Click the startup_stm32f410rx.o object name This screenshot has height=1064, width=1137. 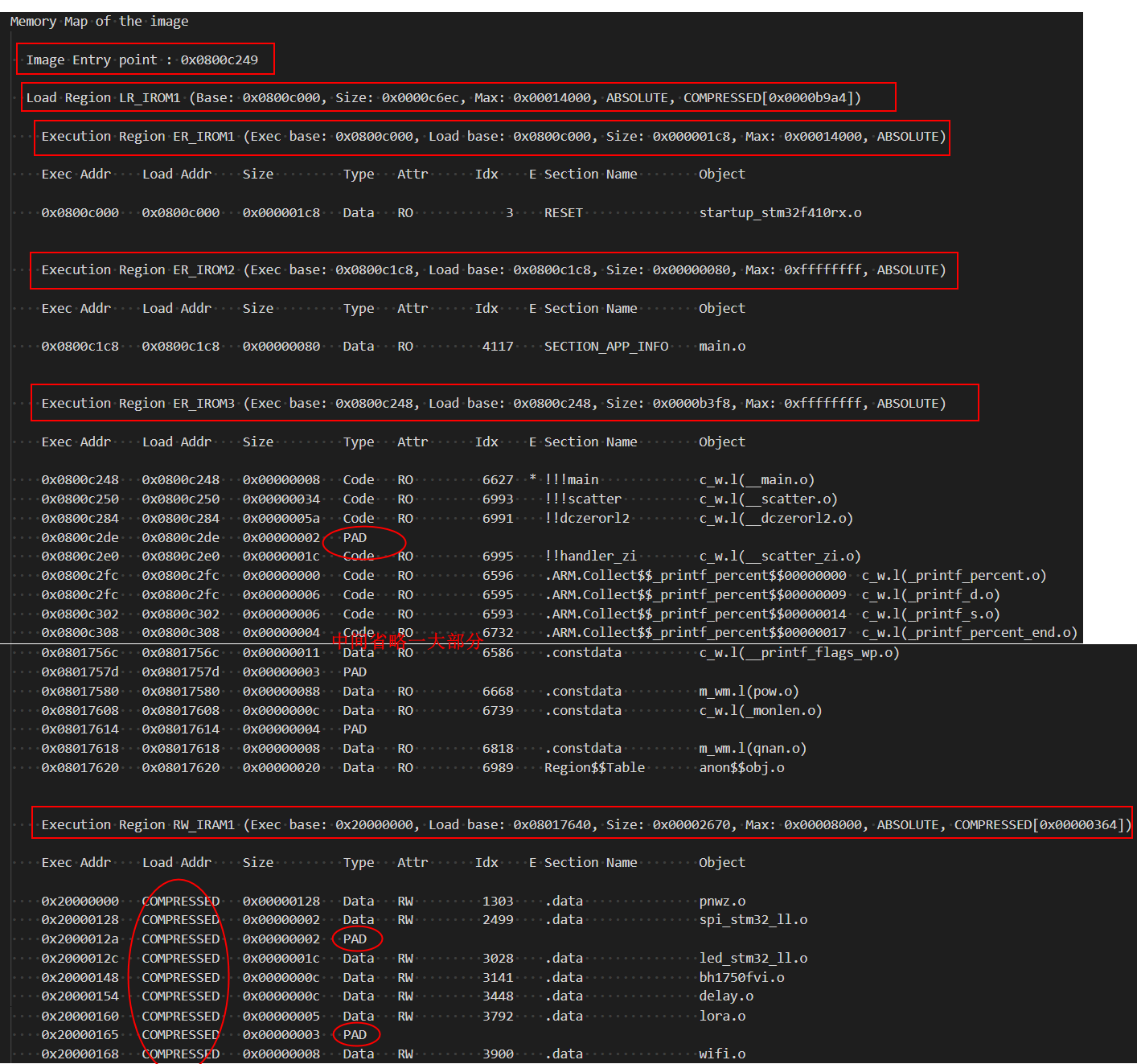tap(780, 213)
